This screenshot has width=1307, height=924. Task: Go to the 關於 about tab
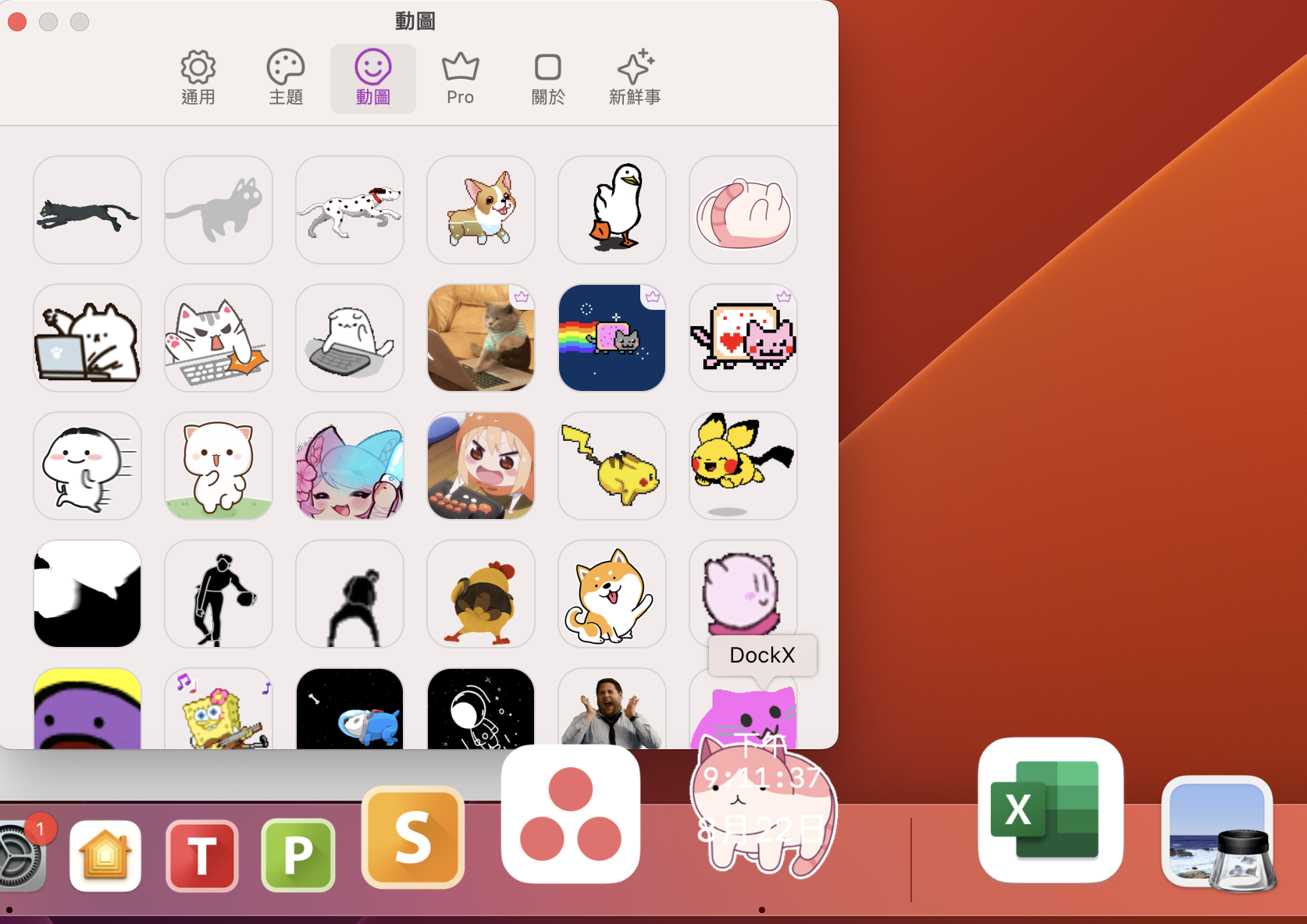(x=548, y=78)
